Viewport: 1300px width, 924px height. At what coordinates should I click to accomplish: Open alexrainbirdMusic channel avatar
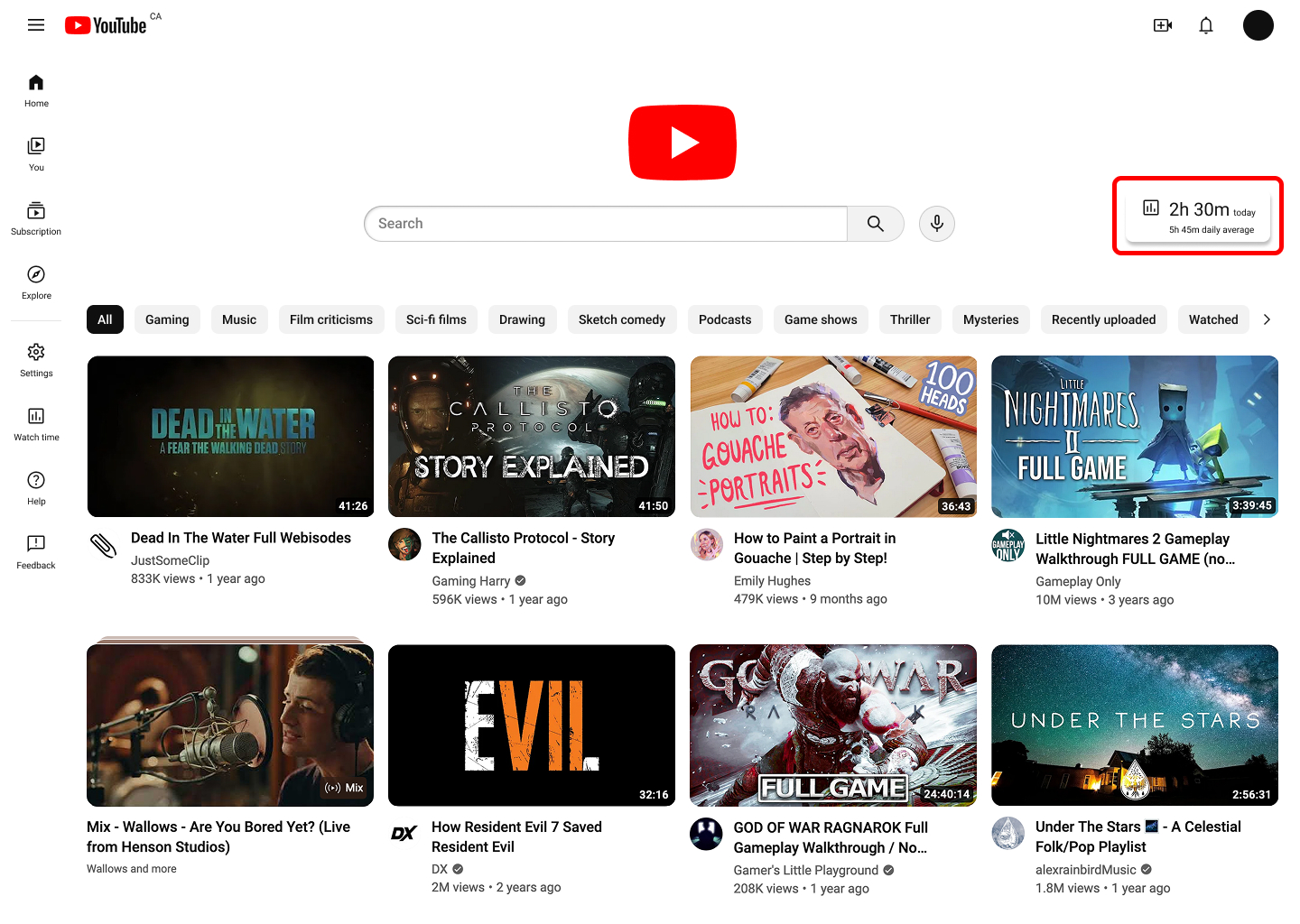pyautogui.click(x=1008, y=833)
